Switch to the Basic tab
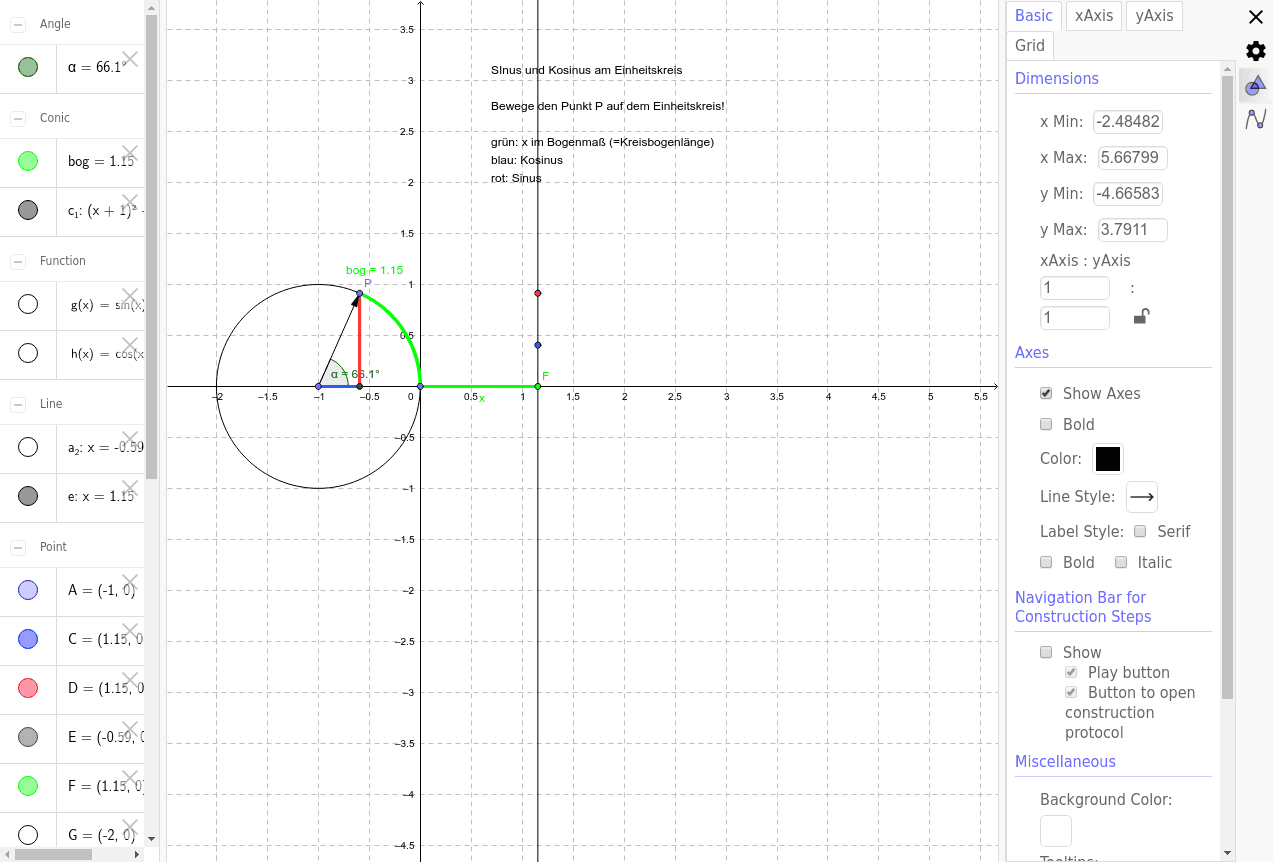The width and height of the screenshot is (1275, 864). tap(1034, 16)
